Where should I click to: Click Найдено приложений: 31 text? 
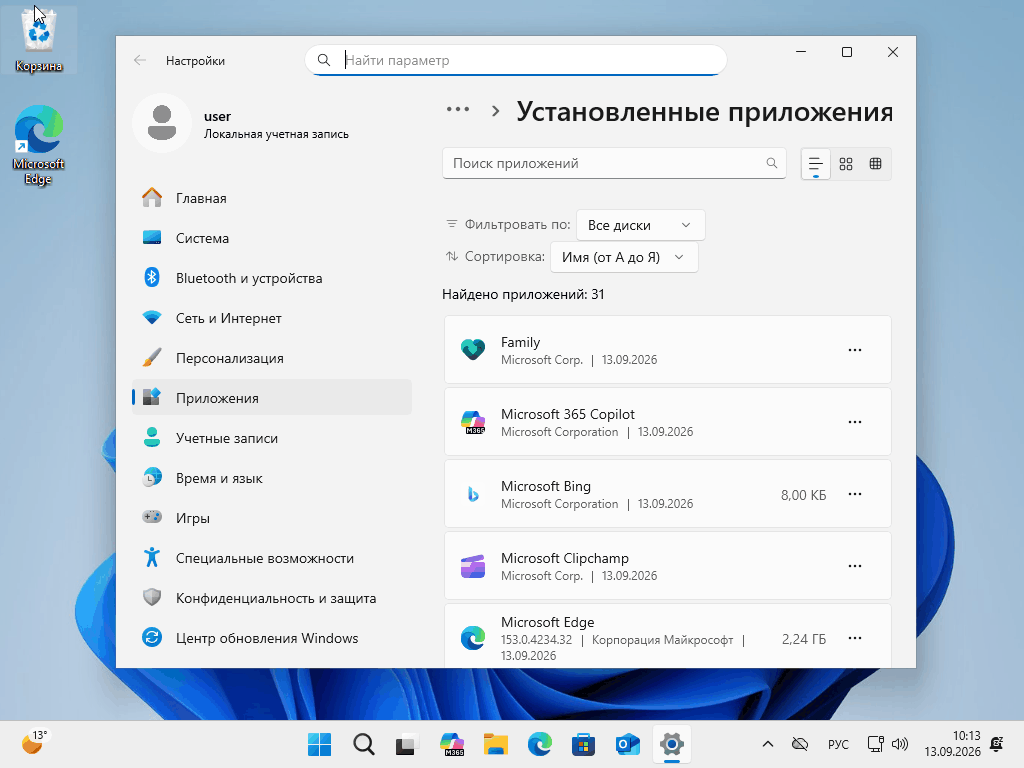click(x=523, y=295)
